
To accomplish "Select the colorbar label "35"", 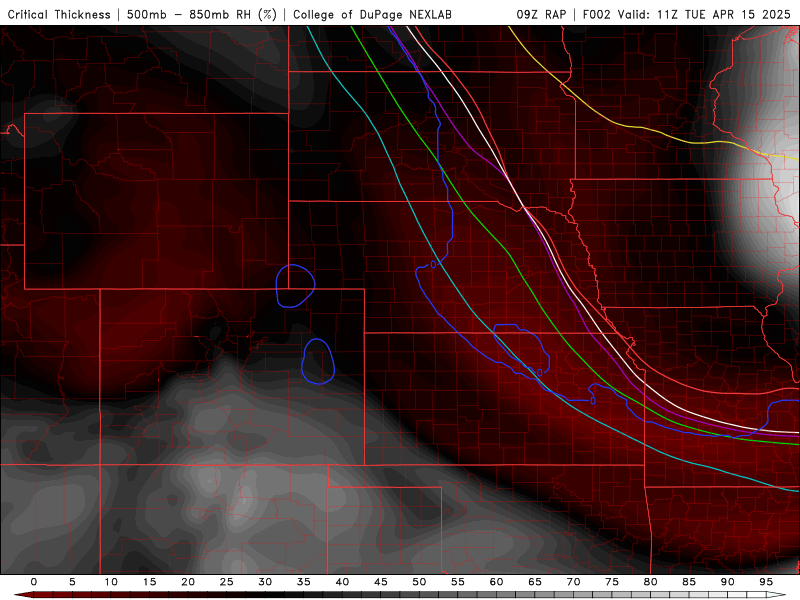I will pyautogui.click(x=304, y=582).
